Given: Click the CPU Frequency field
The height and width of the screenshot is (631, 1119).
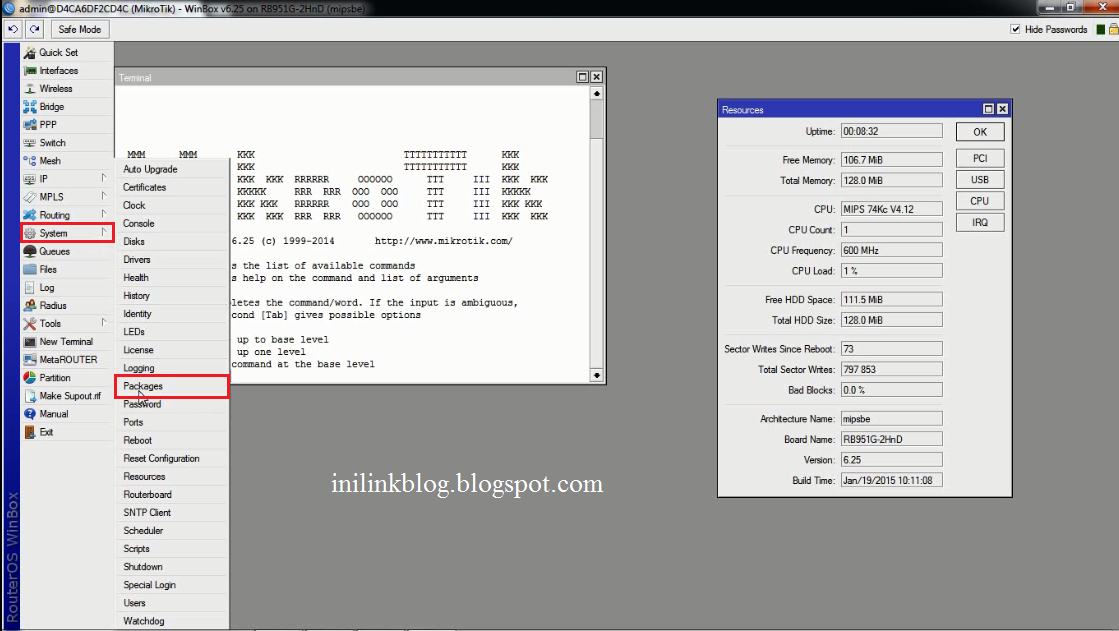Looking at the screenshot, I should pyautogui.click(x=891, y=251).
